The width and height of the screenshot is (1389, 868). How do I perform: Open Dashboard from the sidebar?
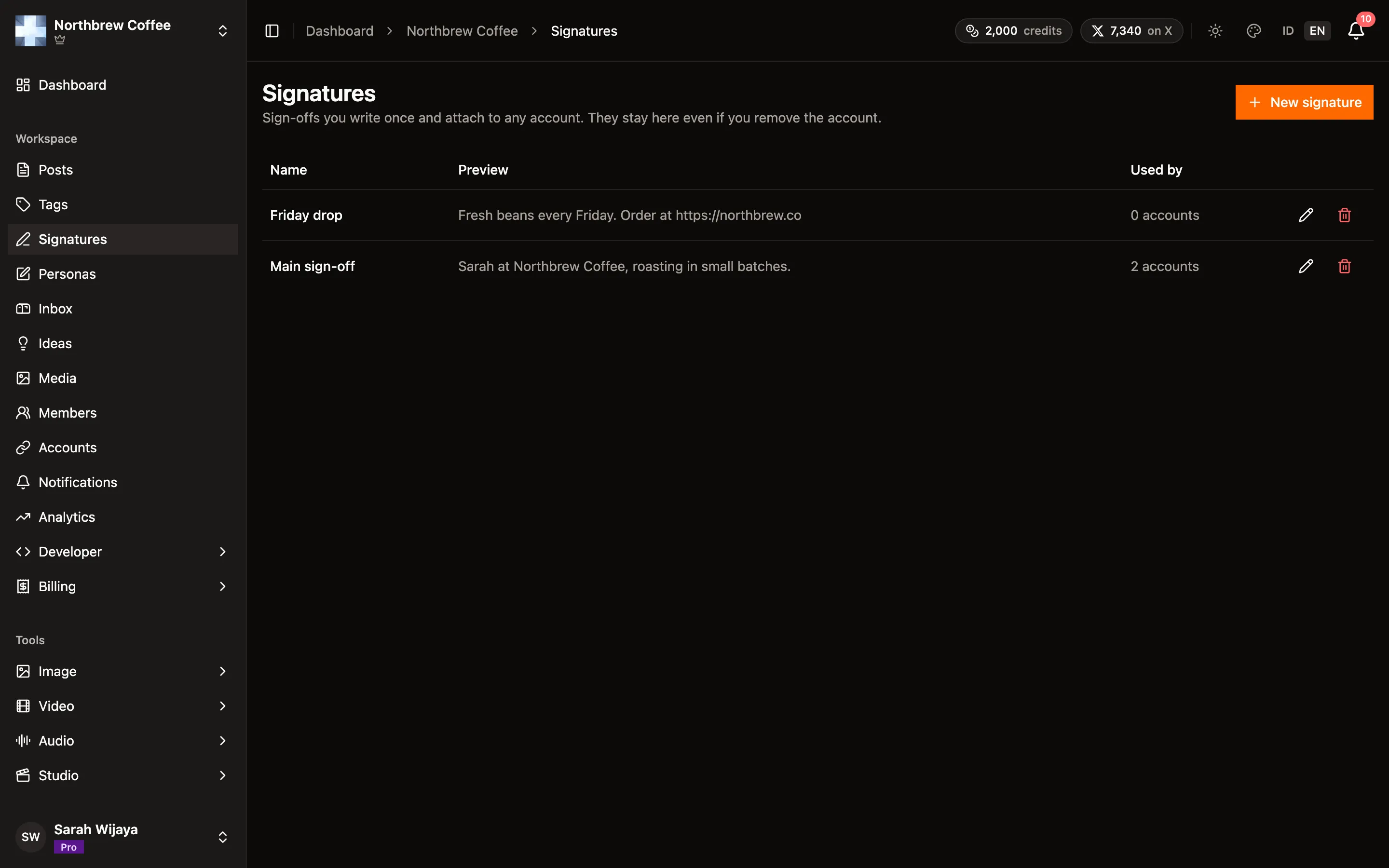click(123, 85)
